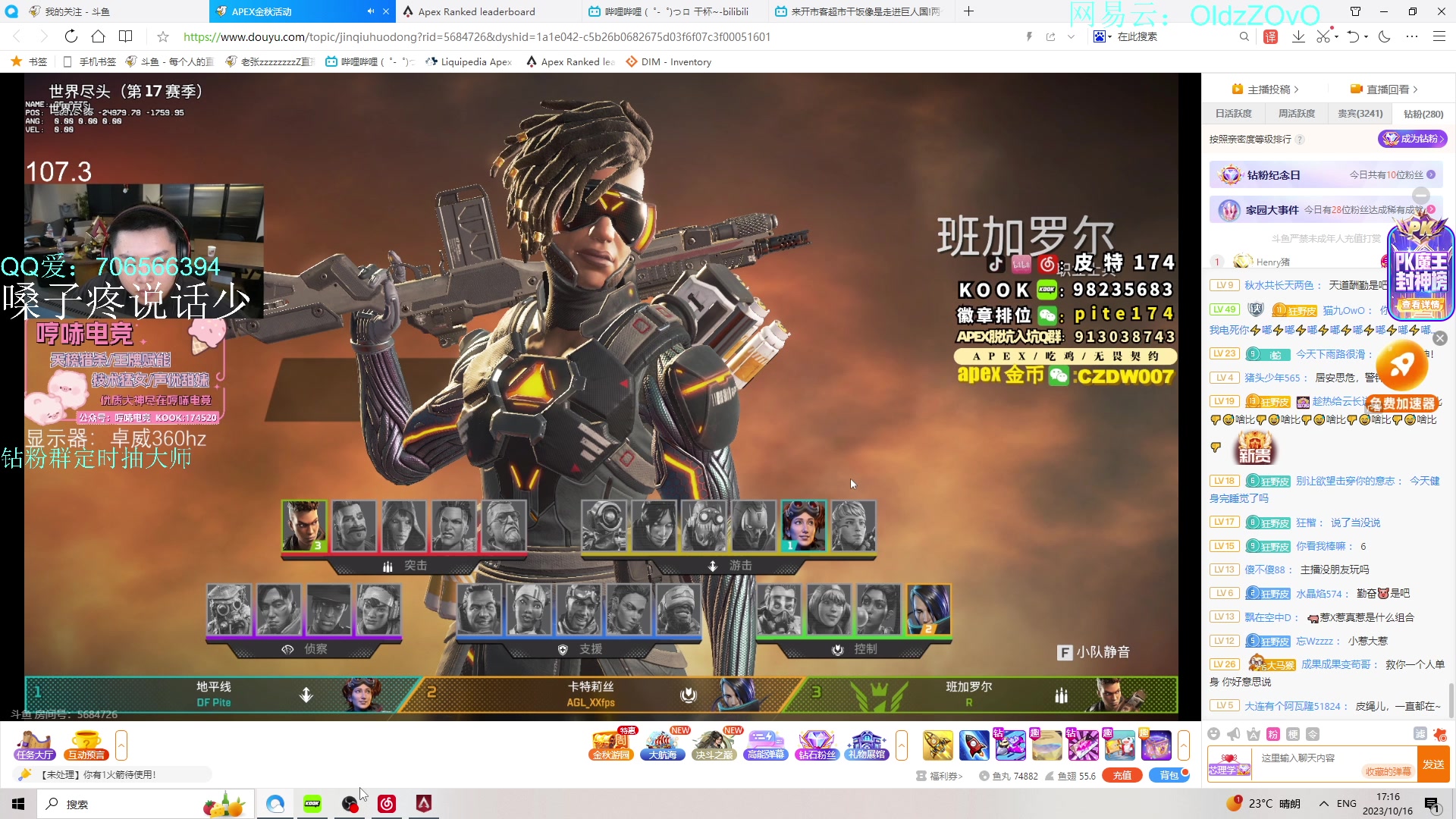The image size is (1456, 819).
Task: Open the browser skin shirt icon
Action: coord(1356,11)
